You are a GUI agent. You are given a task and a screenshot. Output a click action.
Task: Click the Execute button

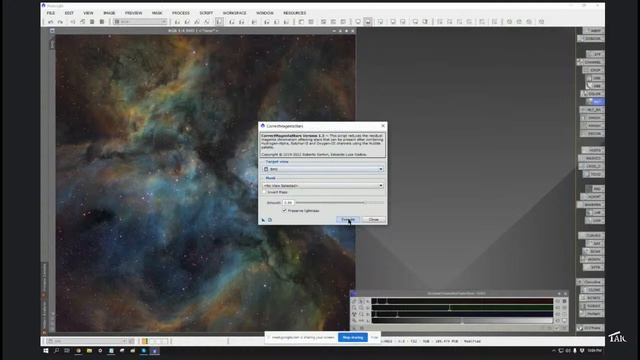point(348,220)
